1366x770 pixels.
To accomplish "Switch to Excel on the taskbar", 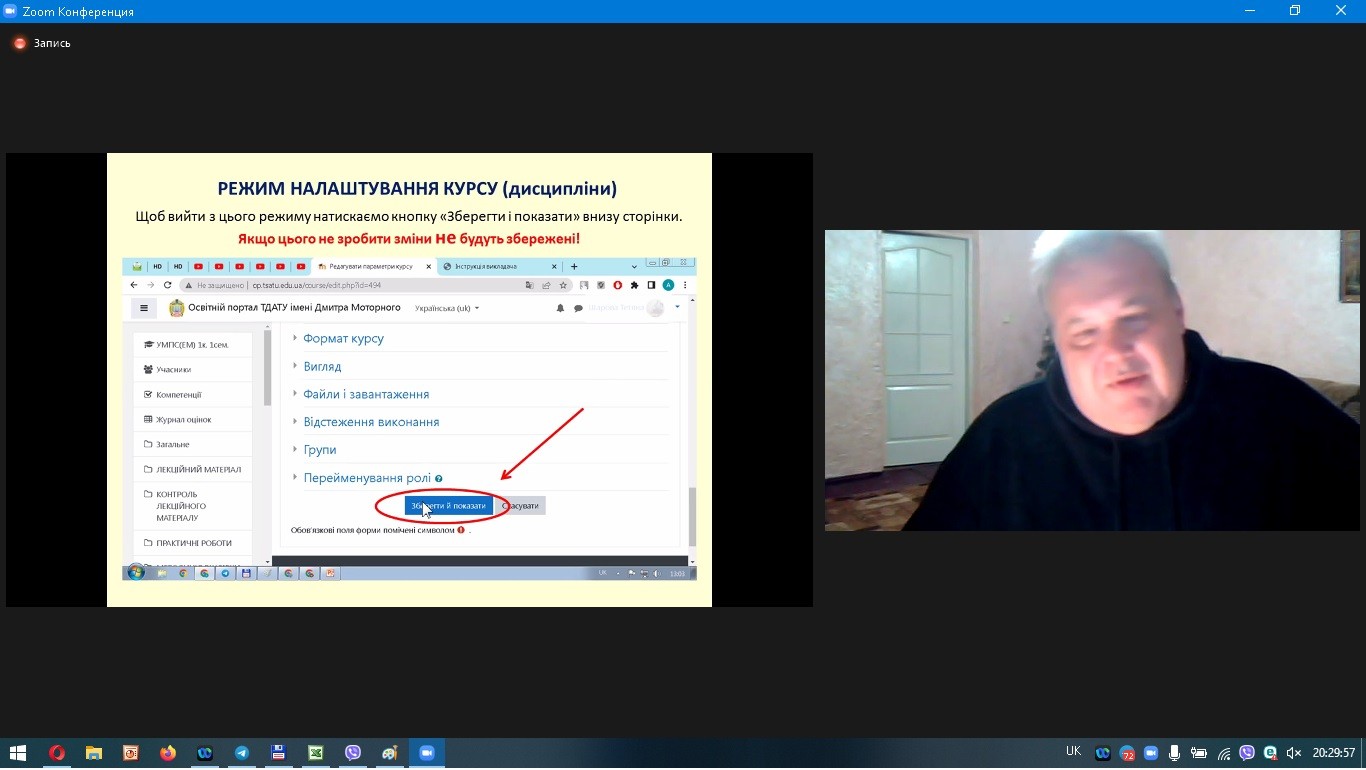I will click(x=316, y=753).
